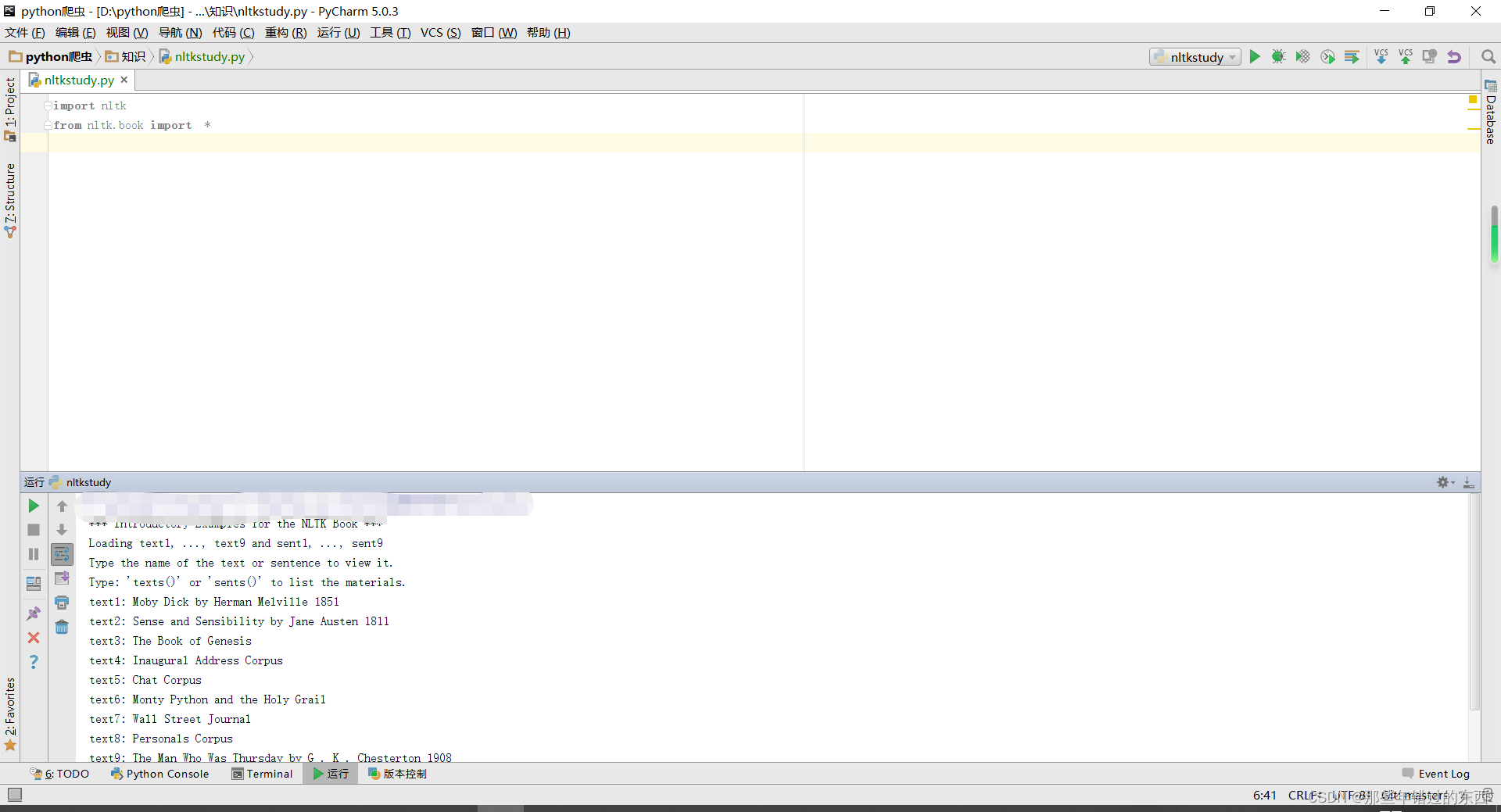Move down the stack trace in Run output
The height and width of the screenshot is (812, 1501).
(x=63, y=530)
